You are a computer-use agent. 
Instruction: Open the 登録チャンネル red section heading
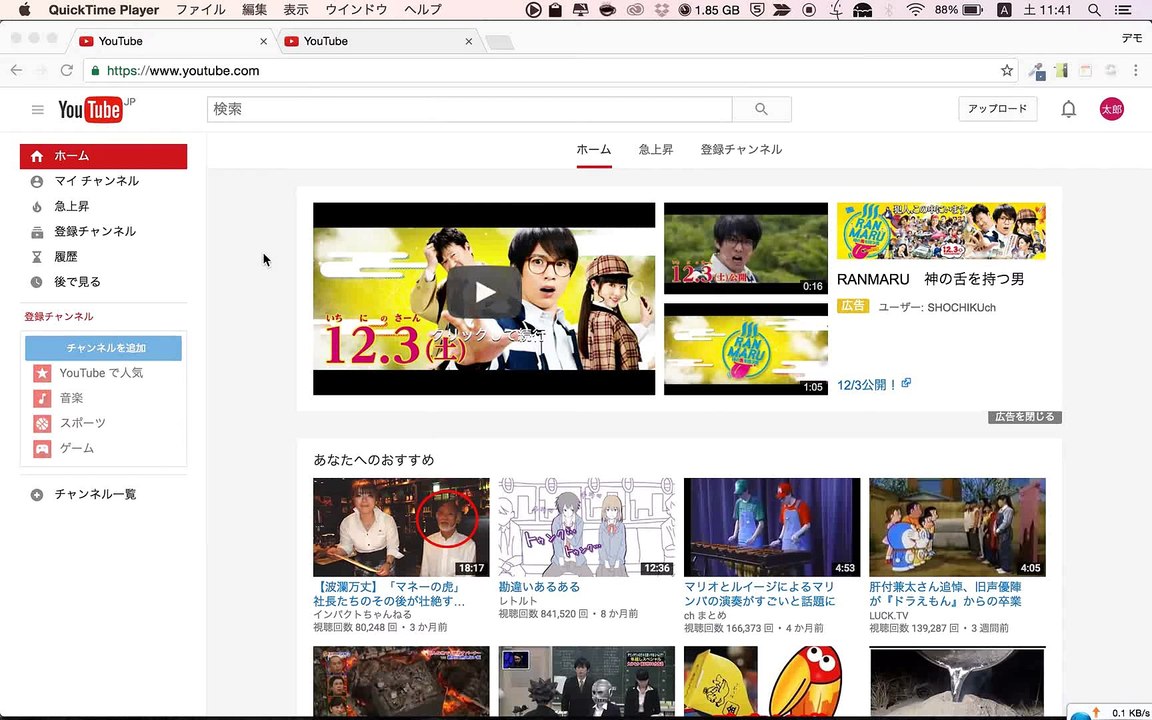pyautogui.click(x=59, y=317)
